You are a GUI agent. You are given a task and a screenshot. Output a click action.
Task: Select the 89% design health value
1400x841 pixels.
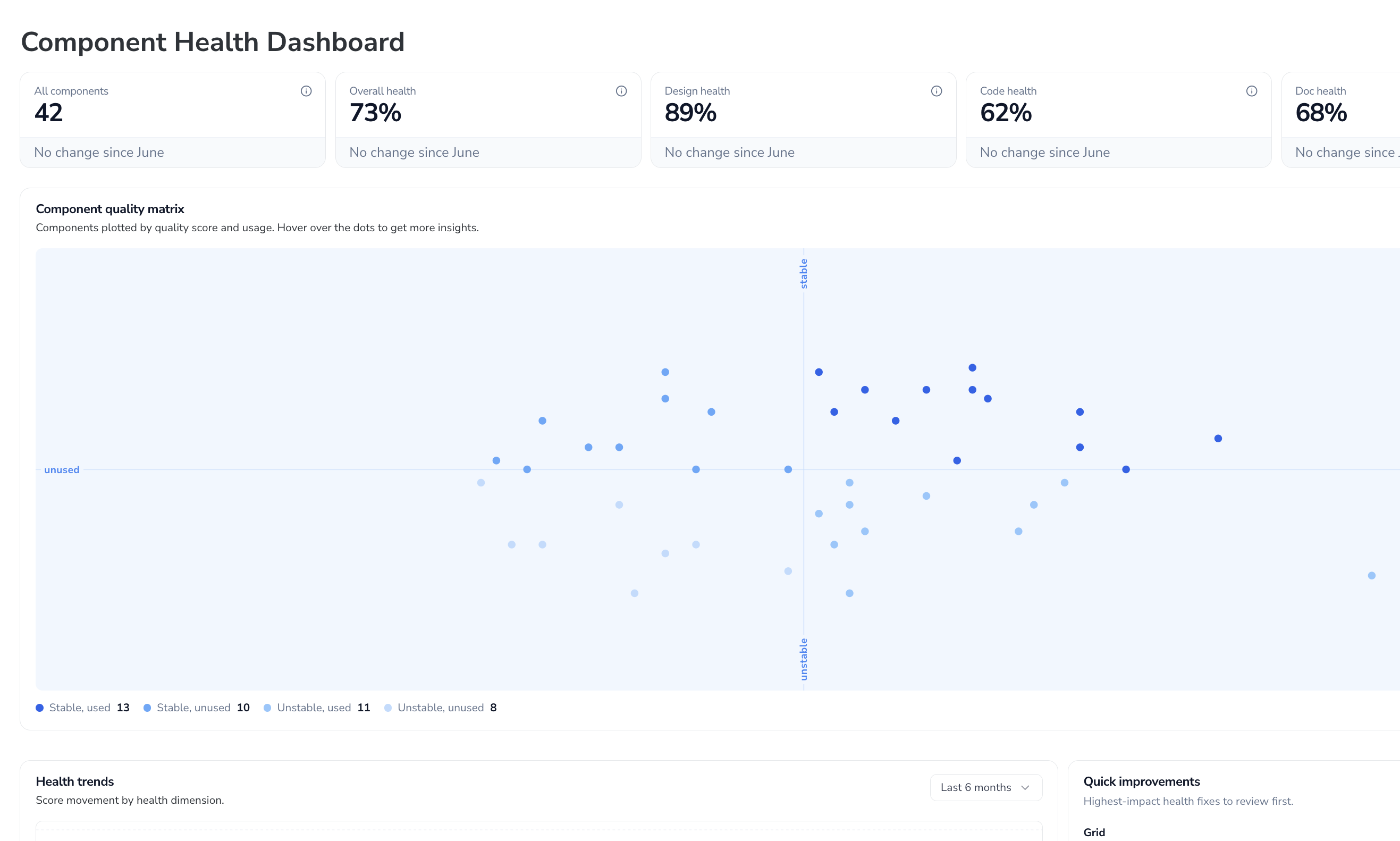[690, 113]
